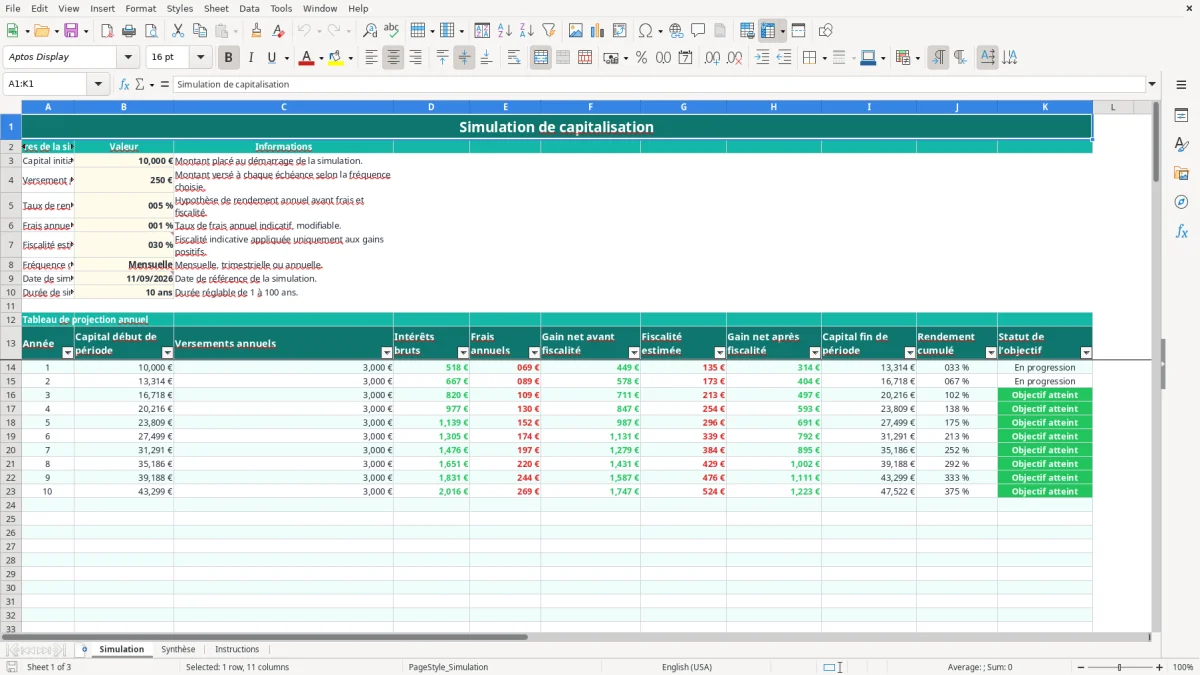Screen dimensions: 1200x675
Task: Click the zoom slider handle
Action: point(1120,667)
